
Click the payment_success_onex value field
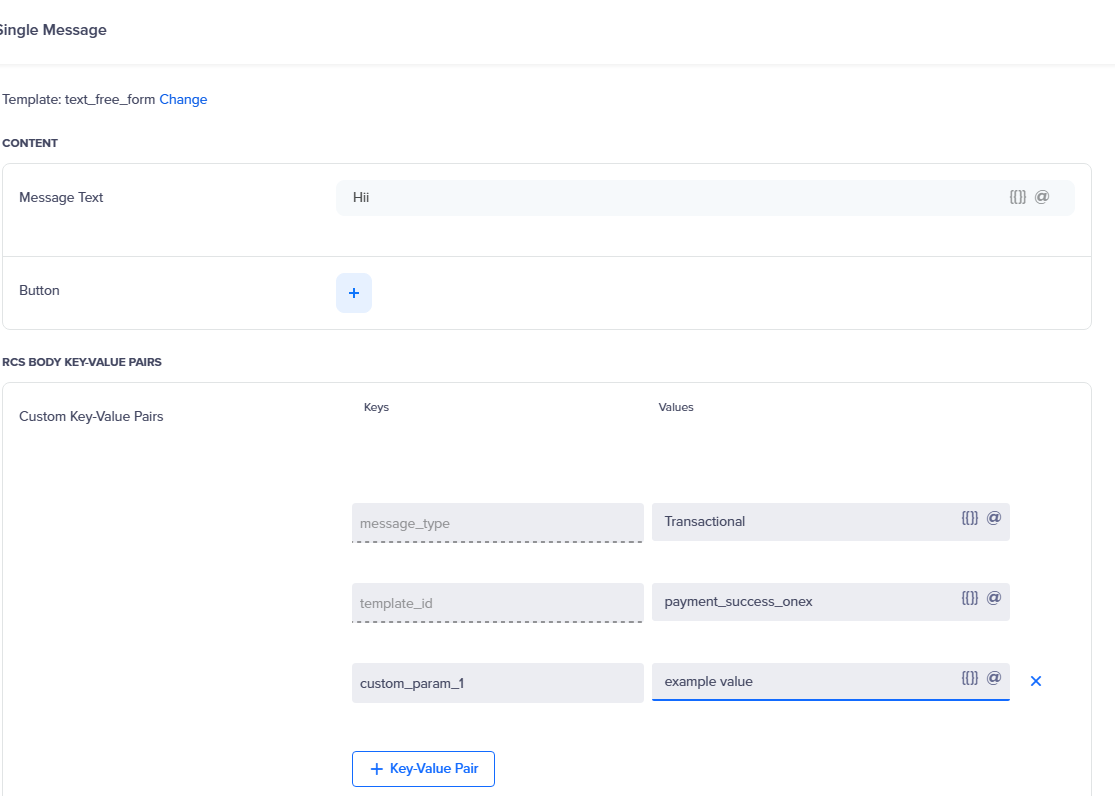point(831,602)
